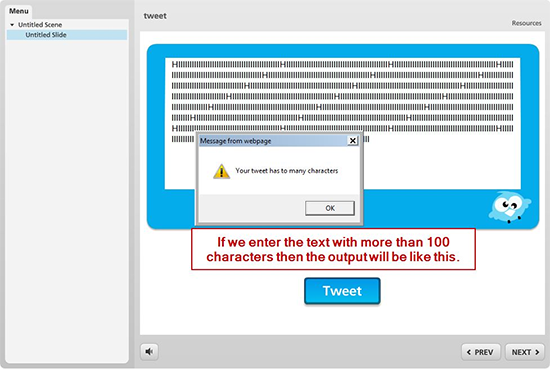Select Untitled Scene in the menu tree
Screen dimensions: 550x369
coord(40,25)
